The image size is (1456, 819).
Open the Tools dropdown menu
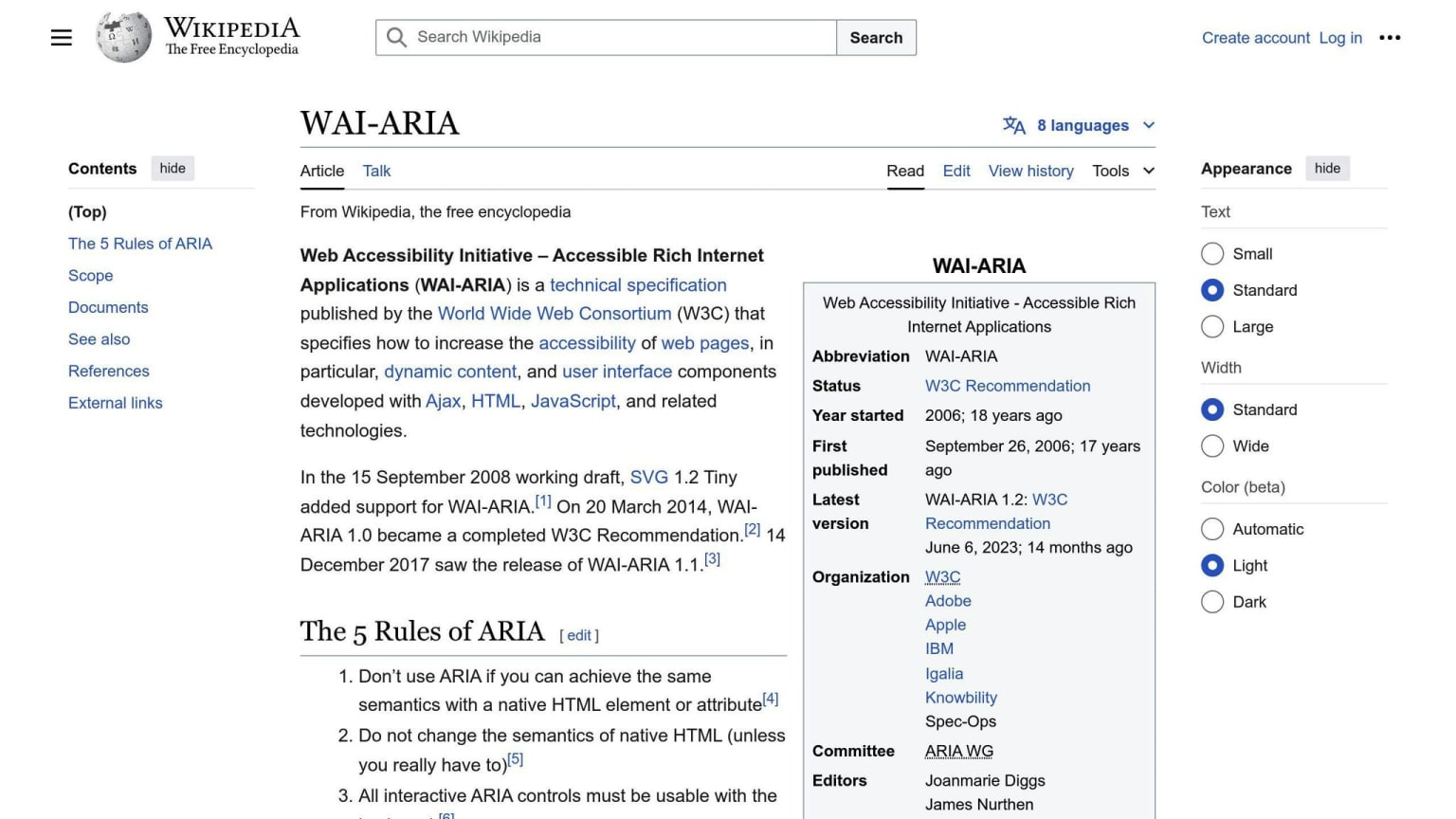1123,171
